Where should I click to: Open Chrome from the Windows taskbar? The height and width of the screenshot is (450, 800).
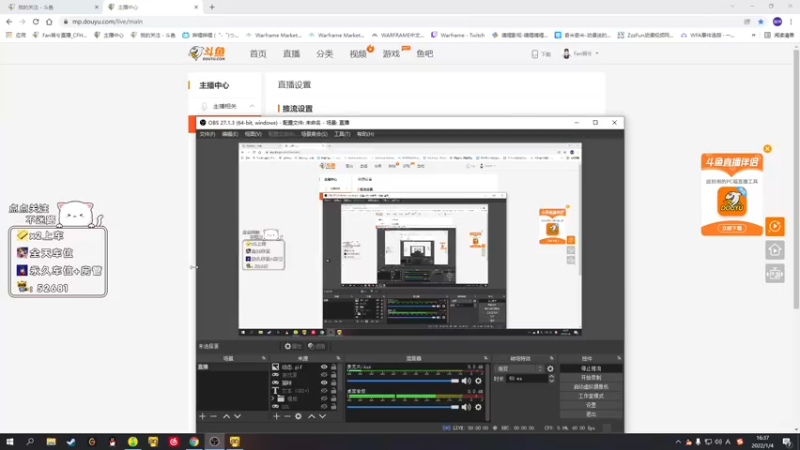click(194, 442)
